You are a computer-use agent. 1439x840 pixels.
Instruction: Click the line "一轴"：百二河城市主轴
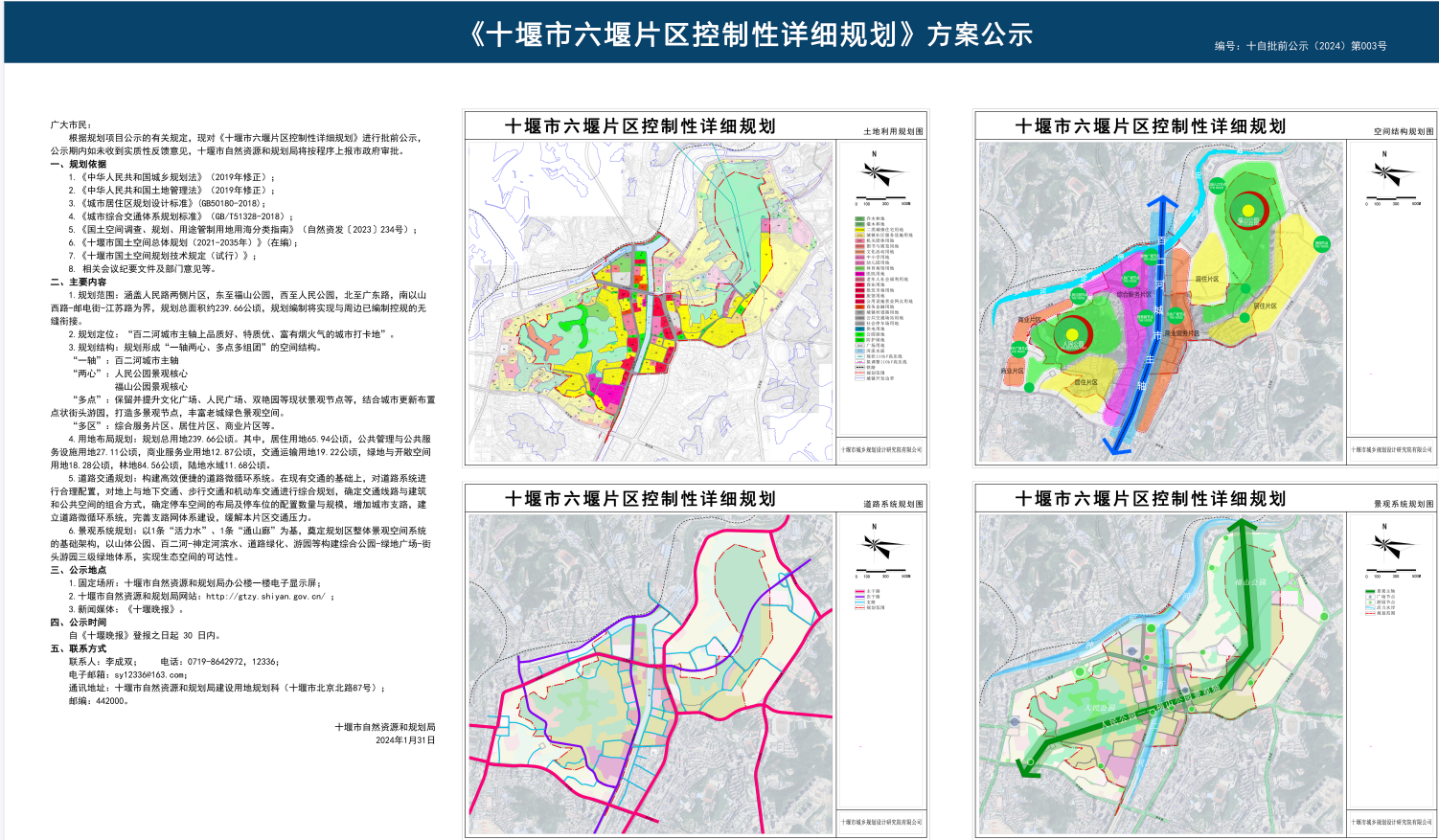tap(126, 361)
